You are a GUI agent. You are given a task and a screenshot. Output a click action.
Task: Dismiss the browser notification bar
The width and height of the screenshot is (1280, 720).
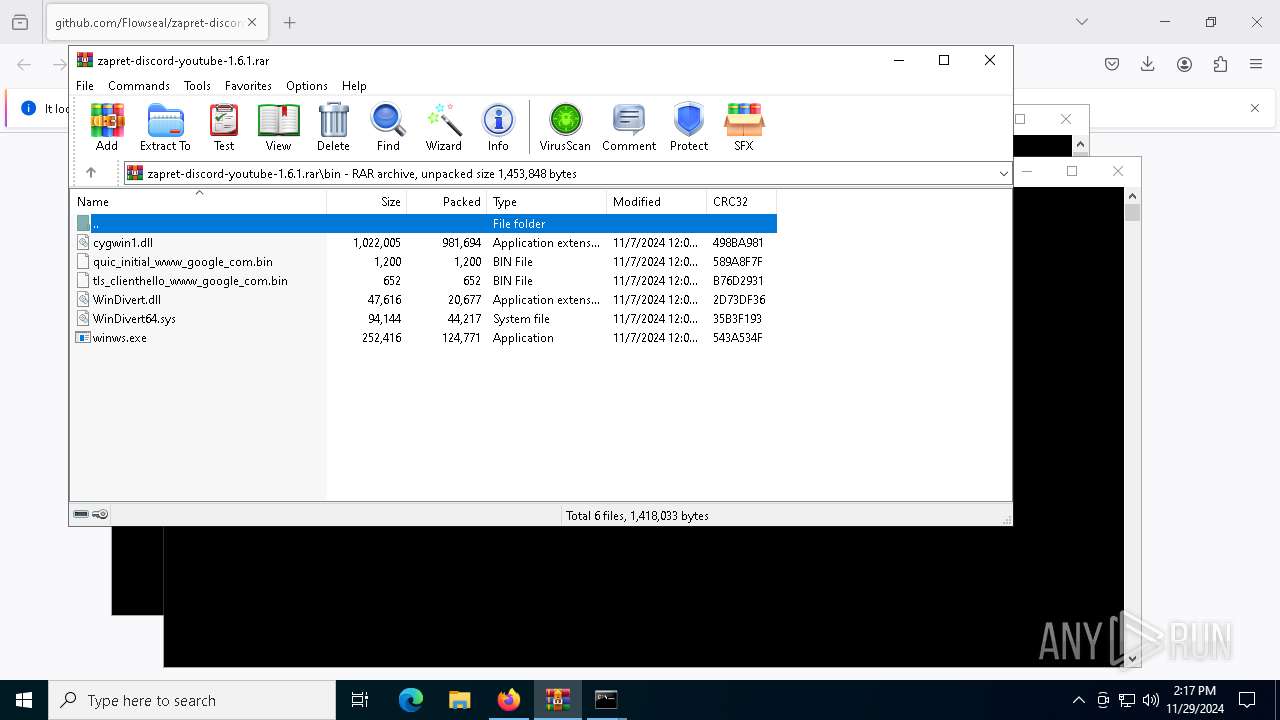point(1255,108)
